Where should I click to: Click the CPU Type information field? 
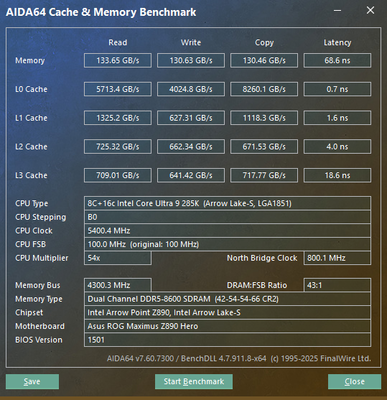[x=227, y=203]
